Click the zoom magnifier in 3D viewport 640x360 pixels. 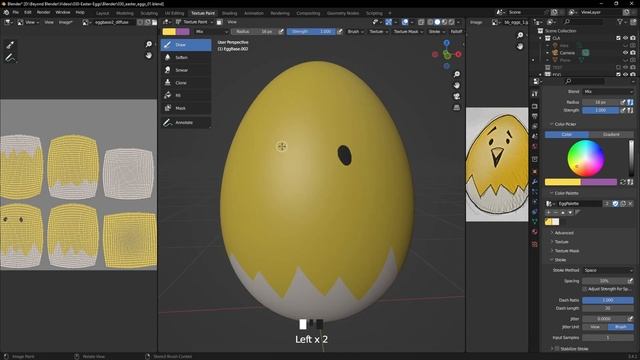[457, 74]
